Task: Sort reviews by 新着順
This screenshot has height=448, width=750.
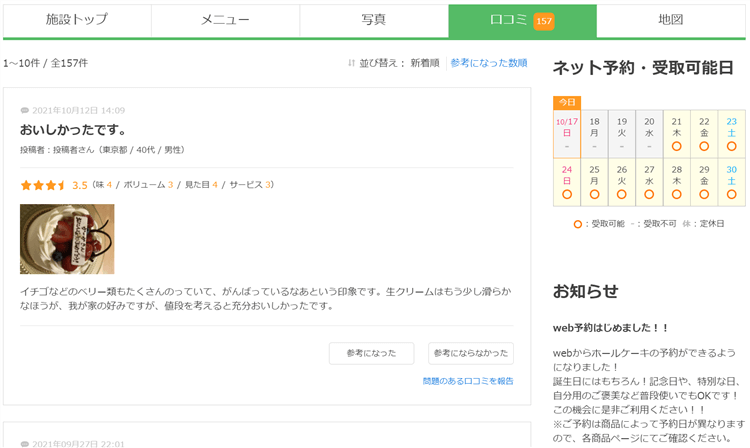Action: point(424,63)
